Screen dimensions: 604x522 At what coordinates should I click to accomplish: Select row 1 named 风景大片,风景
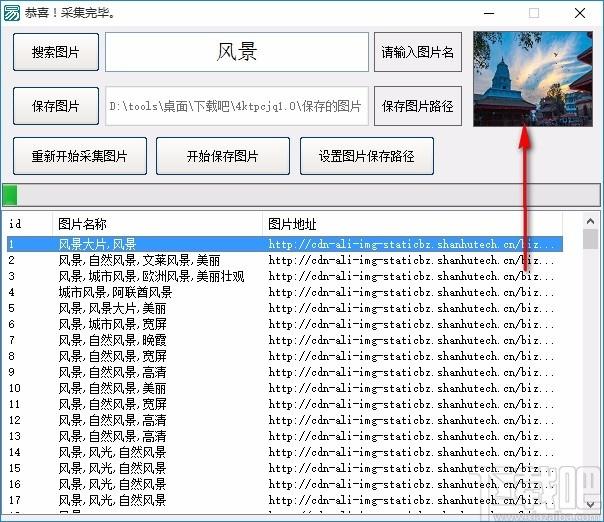(98, 243)
